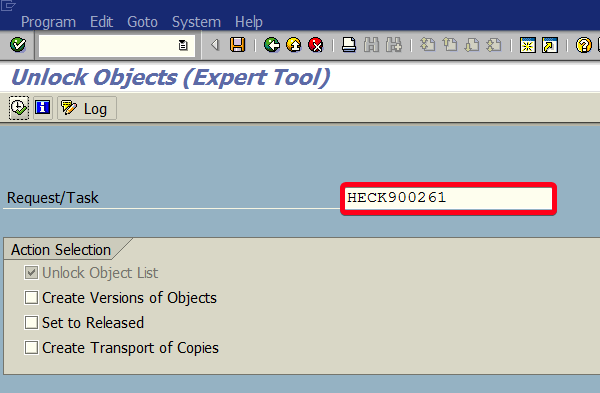
Task: Click the Print icon
Action: click(349, 45)
